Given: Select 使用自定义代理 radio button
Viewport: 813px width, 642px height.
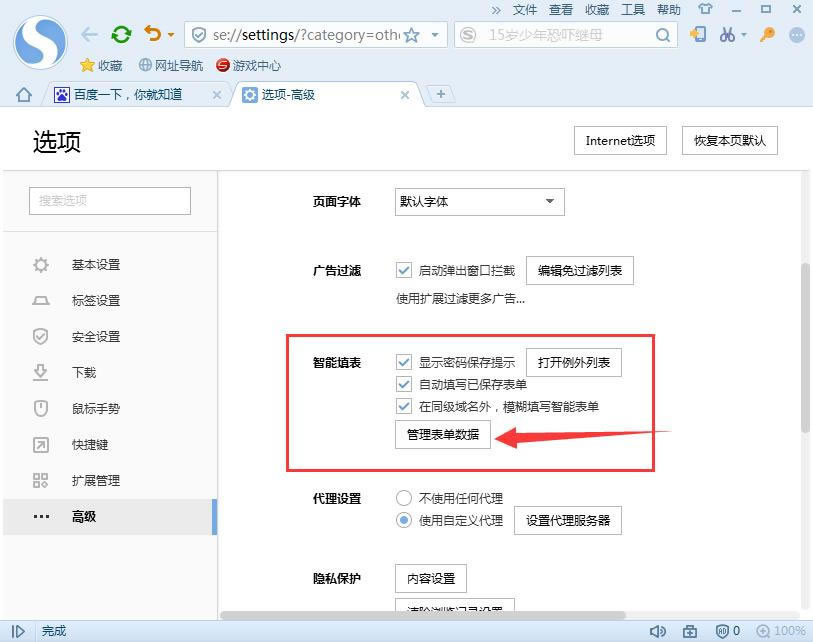Looking at the screenshot, I should [404, 520].
